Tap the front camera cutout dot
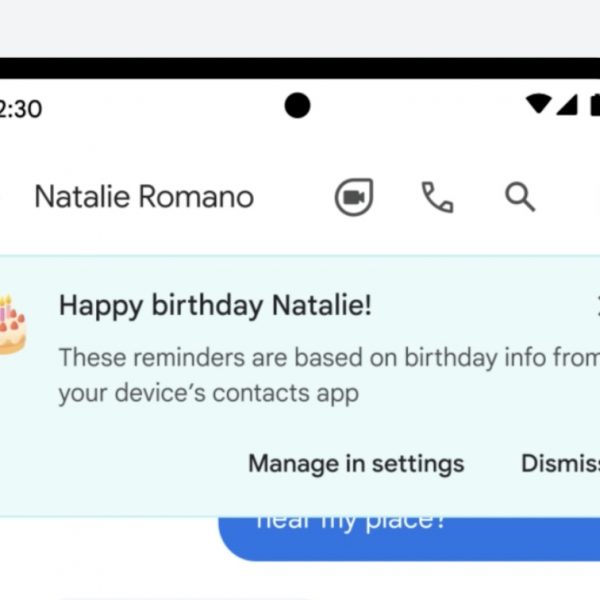The image size is (600, 600). [297, 105]
